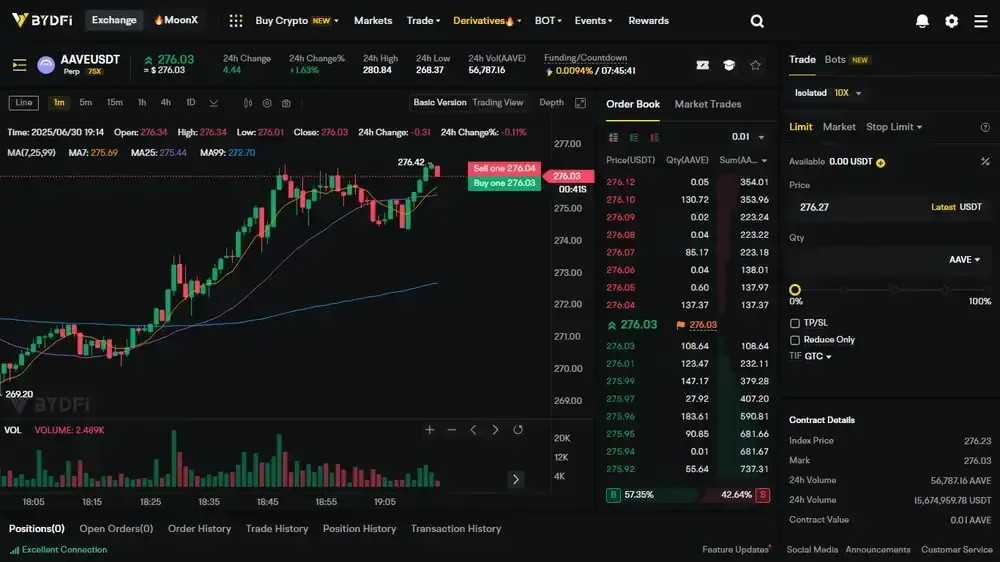The height and width of the screenshot is (562, 1000).
Task: Open the search magnifier icon
Action: (x=757, y=21)
